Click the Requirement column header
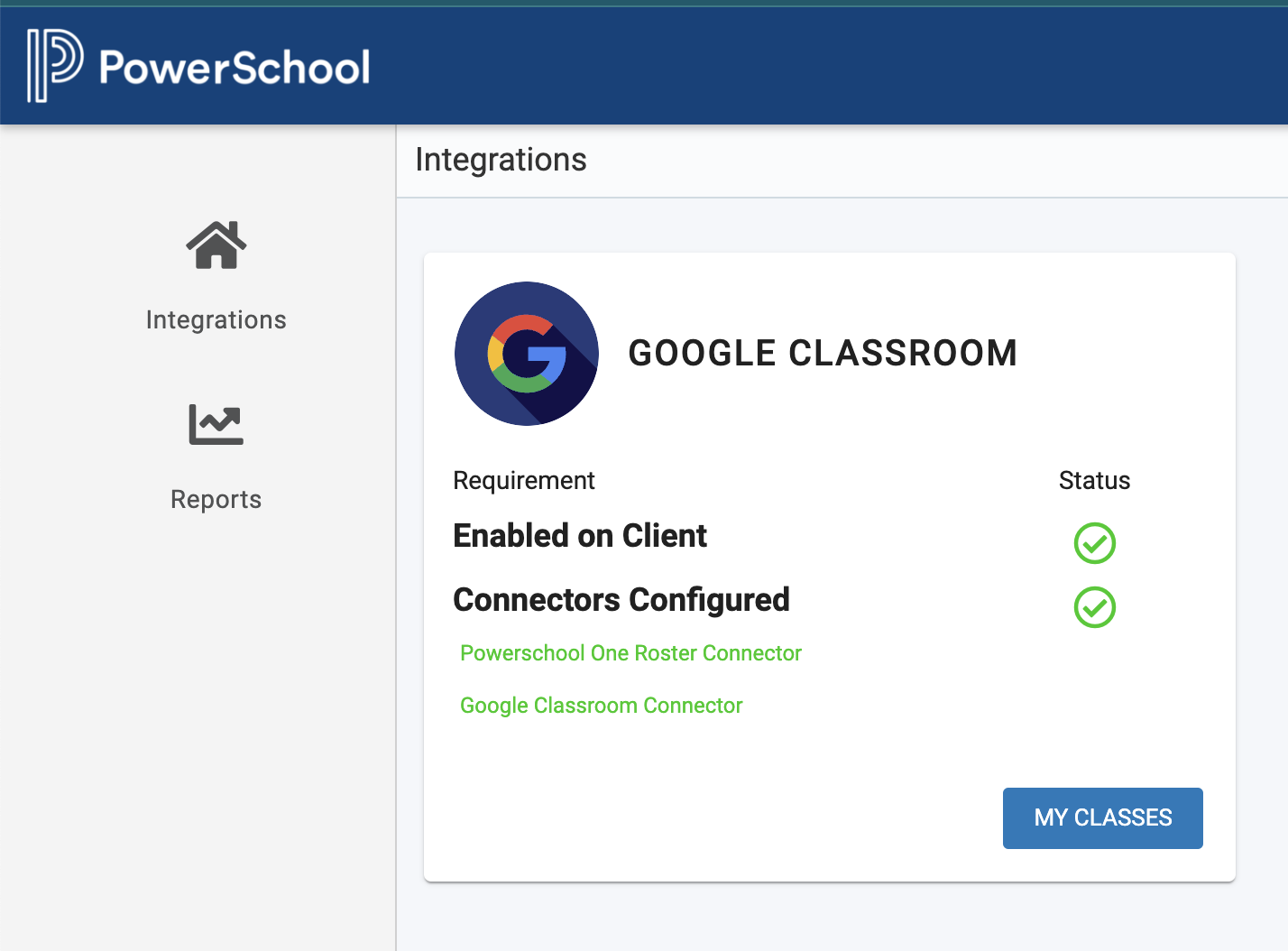Screen dimensions: 1288x951 523,481
